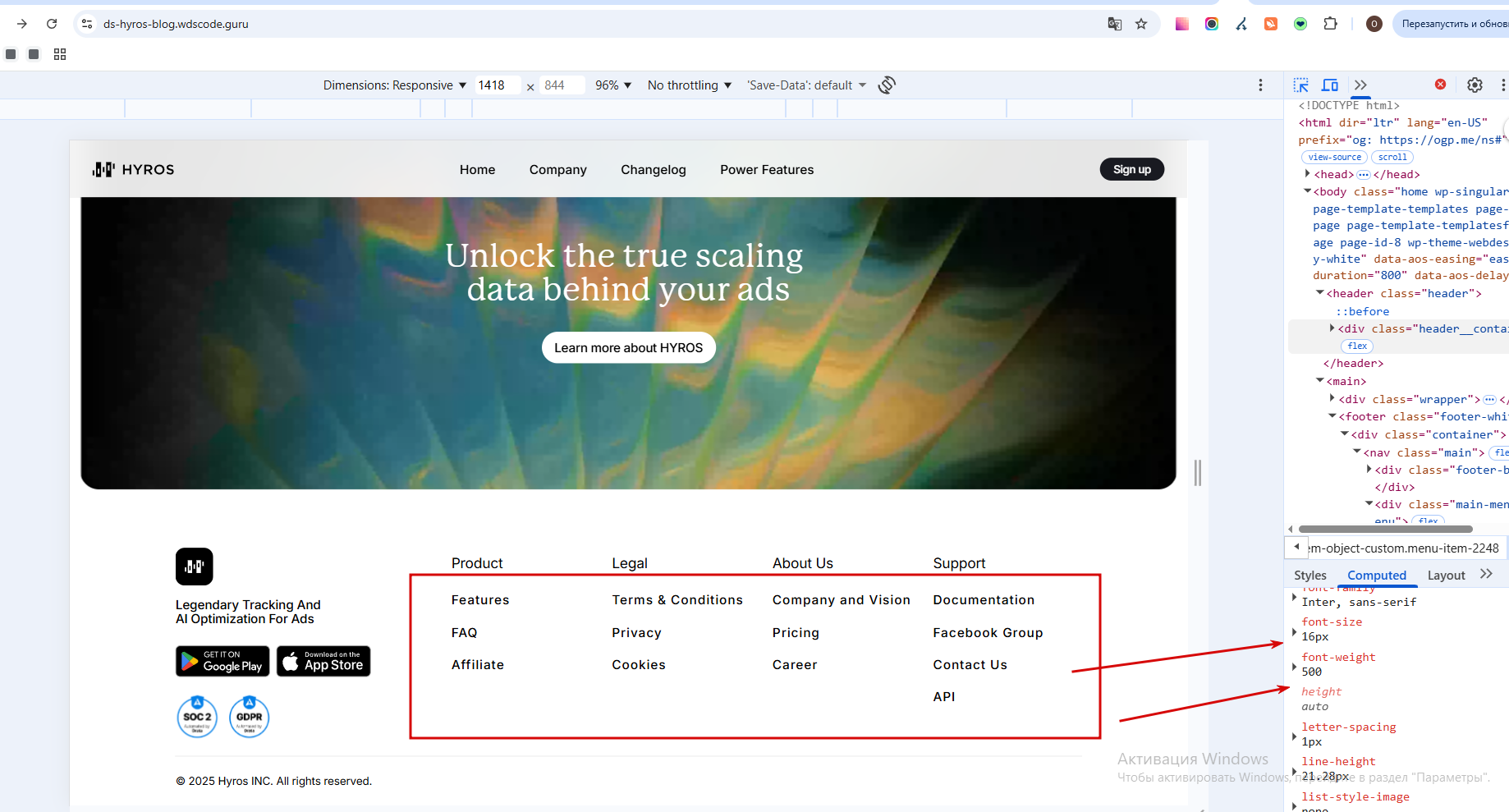Activate the inspect element selector tool
This screenshot has height=812, width=1509.
coord(1301,85)
